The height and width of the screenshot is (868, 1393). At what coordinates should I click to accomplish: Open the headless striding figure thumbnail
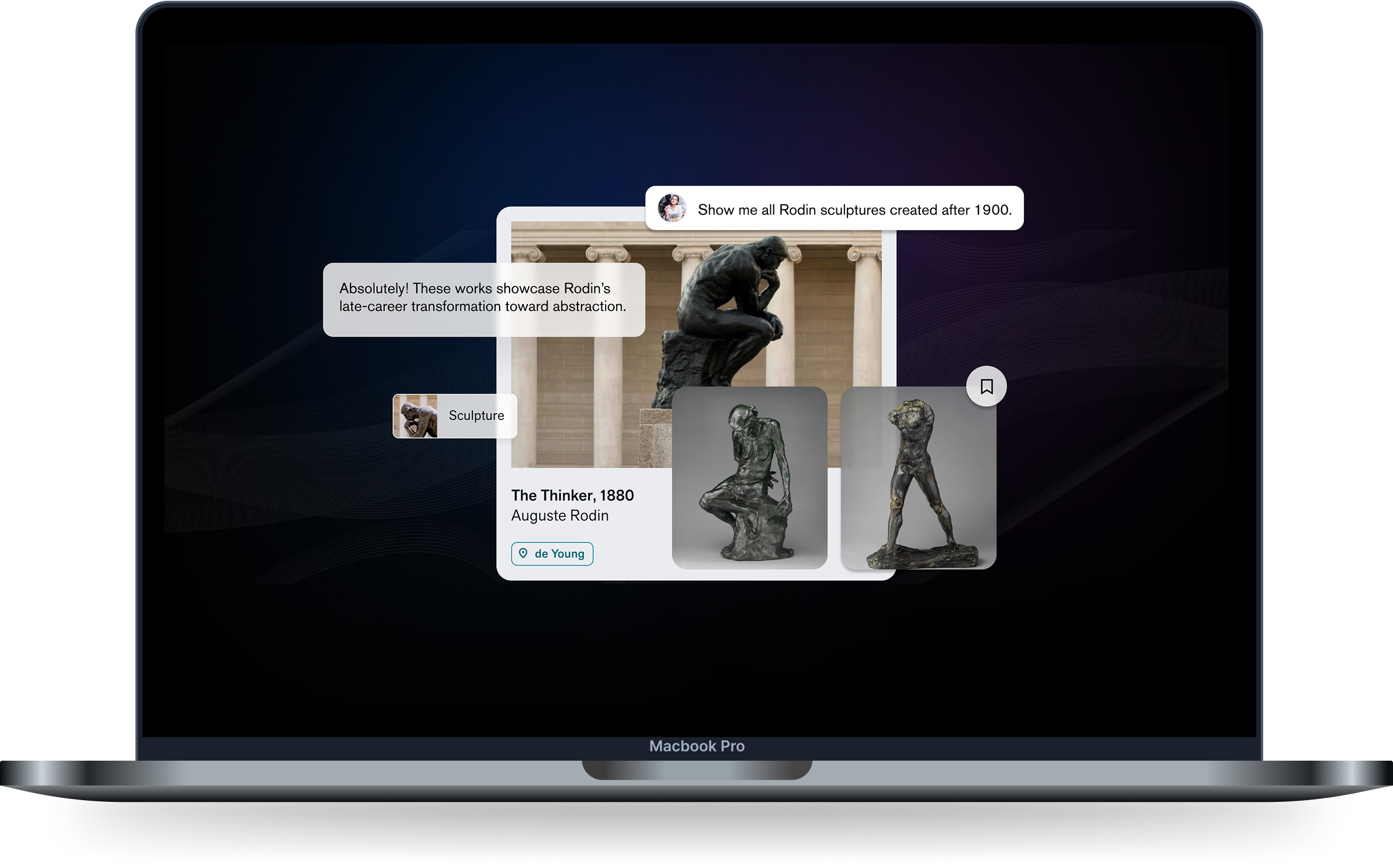point(918,478)
